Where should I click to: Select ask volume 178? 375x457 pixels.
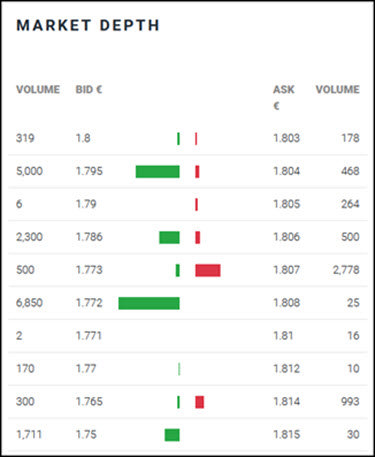(x=350, y=138)
